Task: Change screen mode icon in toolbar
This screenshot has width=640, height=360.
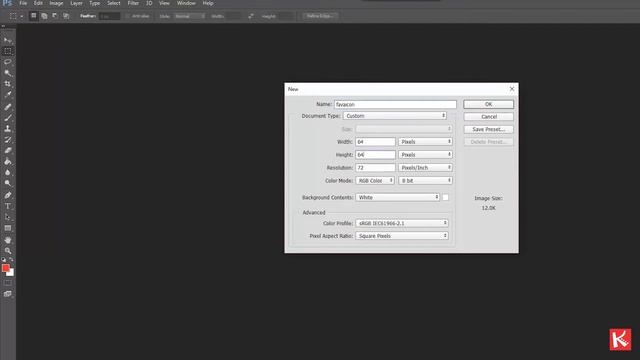Action: pyautogui.click(x=8, y=294)
